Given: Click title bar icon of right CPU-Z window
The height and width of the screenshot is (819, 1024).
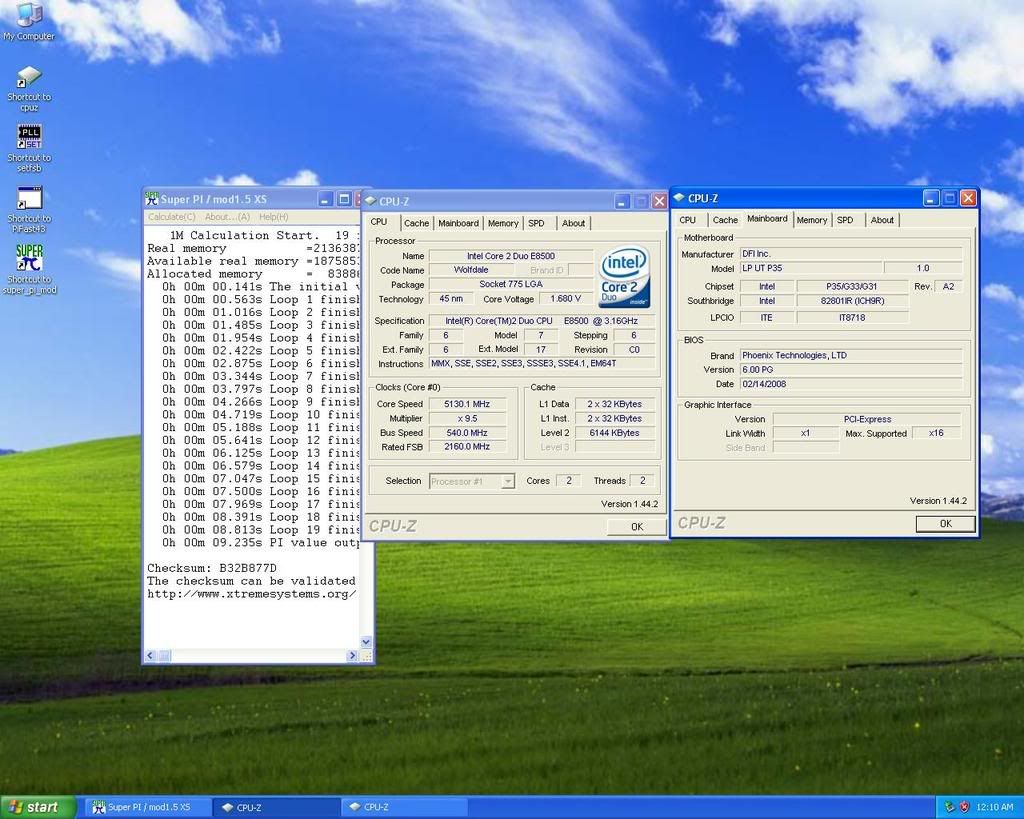Looking at the screenshot, I should tap(679, 197).
